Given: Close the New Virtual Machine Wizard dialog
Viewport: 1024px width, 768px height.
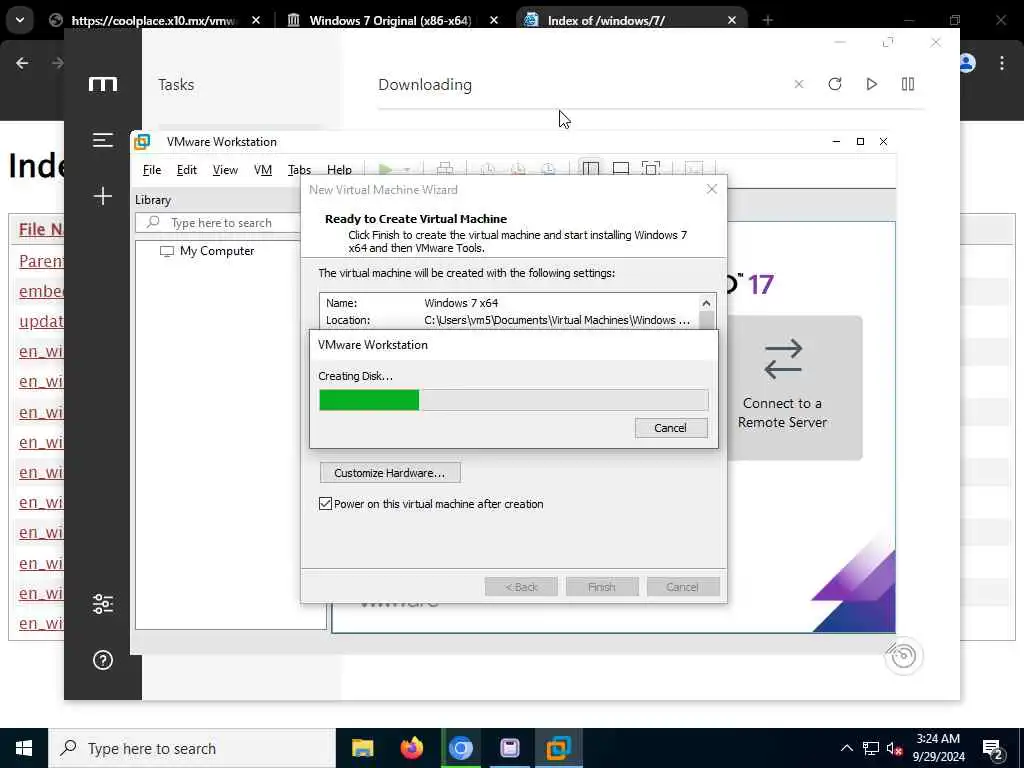Looking at the screenshot, I should [712, 189].
